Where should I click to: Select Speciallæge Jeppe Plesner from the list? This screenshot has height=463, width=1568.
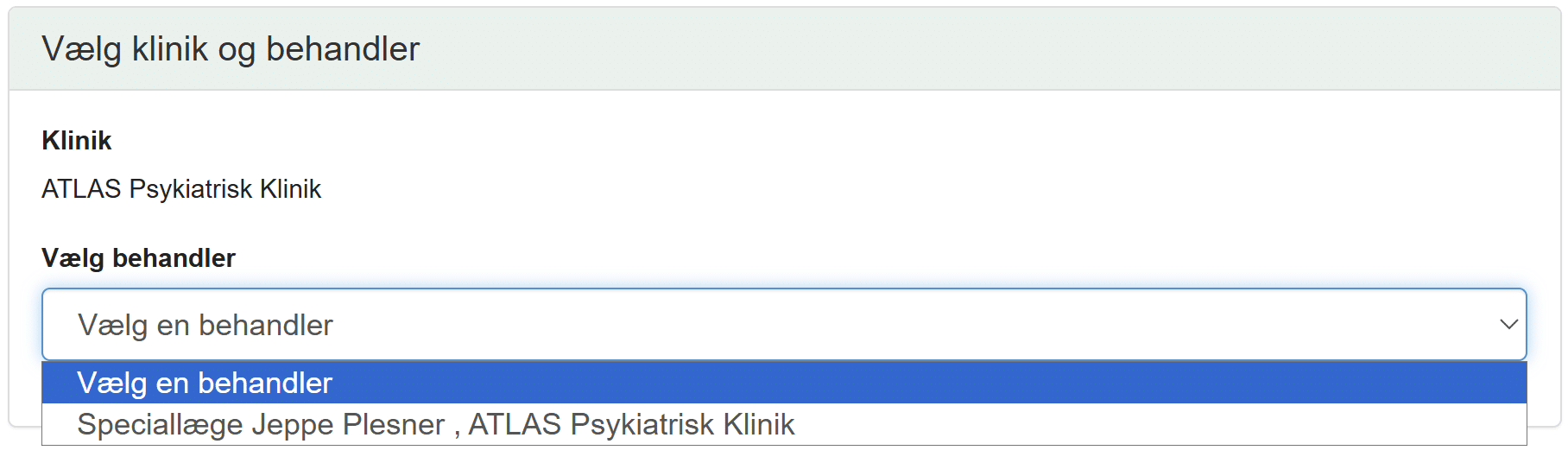[435, 425]
